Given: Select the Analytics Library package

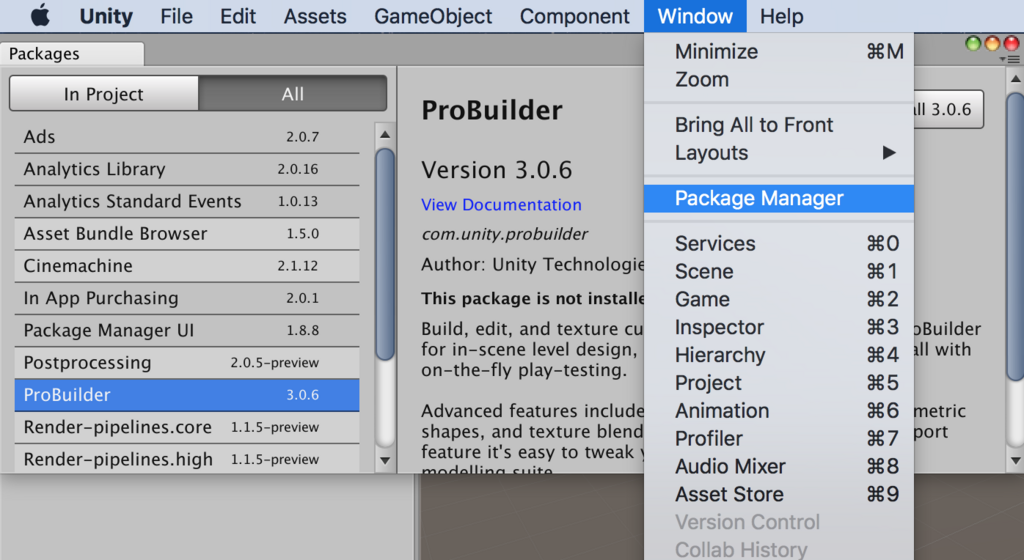Looking at the screenshot, I should click(x=187, y=169).
